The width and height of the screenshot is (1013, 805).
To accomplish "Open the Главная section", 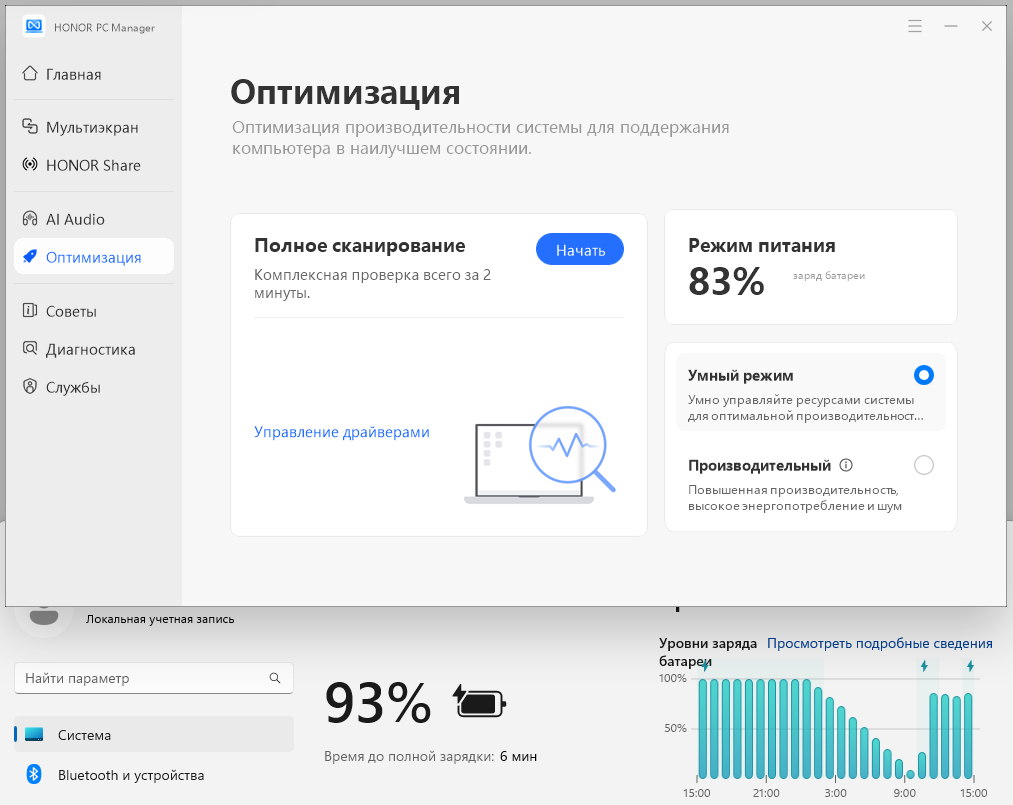I will 94,74.
